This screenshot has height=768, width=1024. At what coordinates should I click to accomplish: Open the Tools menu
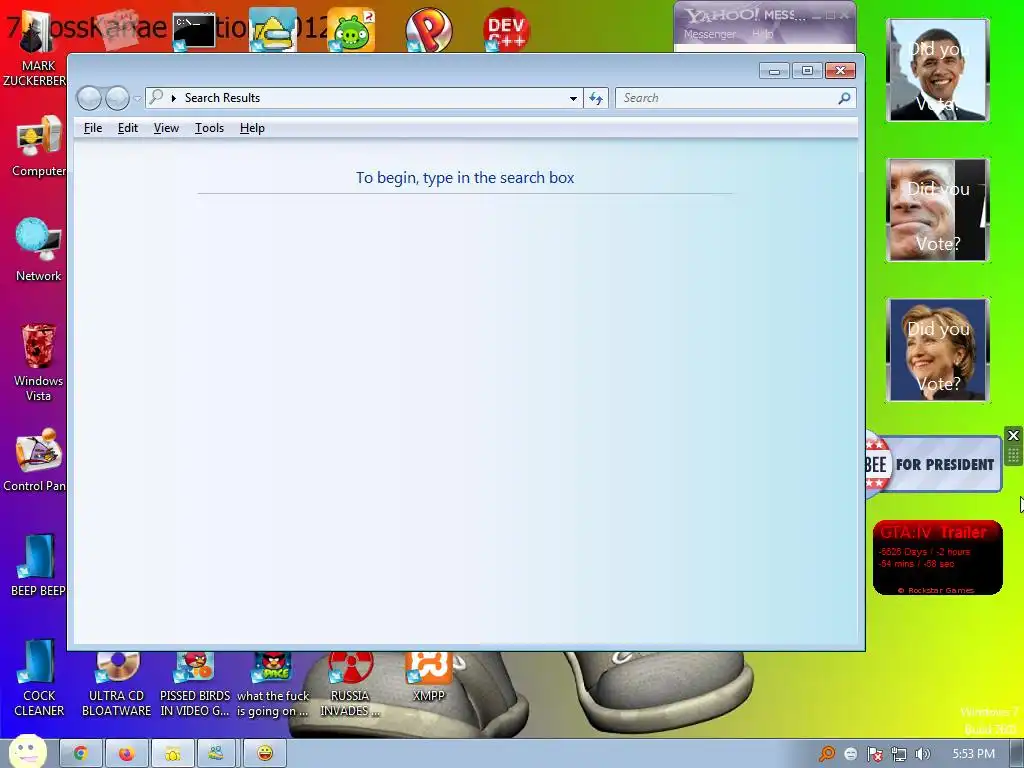(x=209, y=128)
